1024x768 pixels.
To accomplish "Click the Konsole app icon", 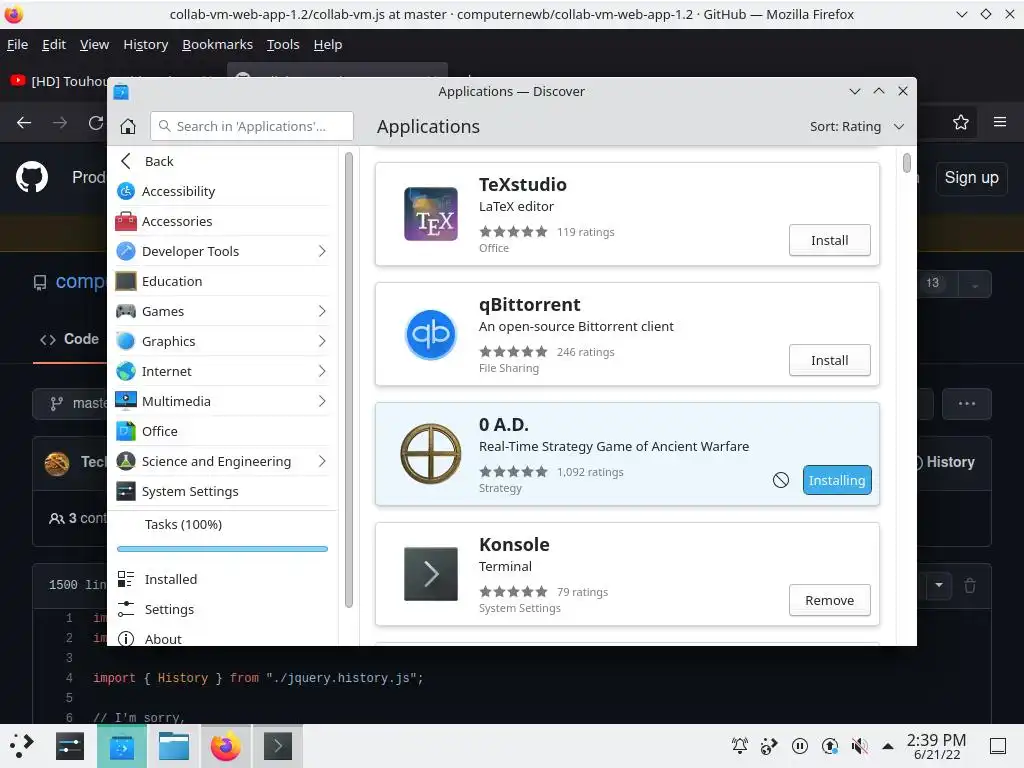I will point(430,574).
